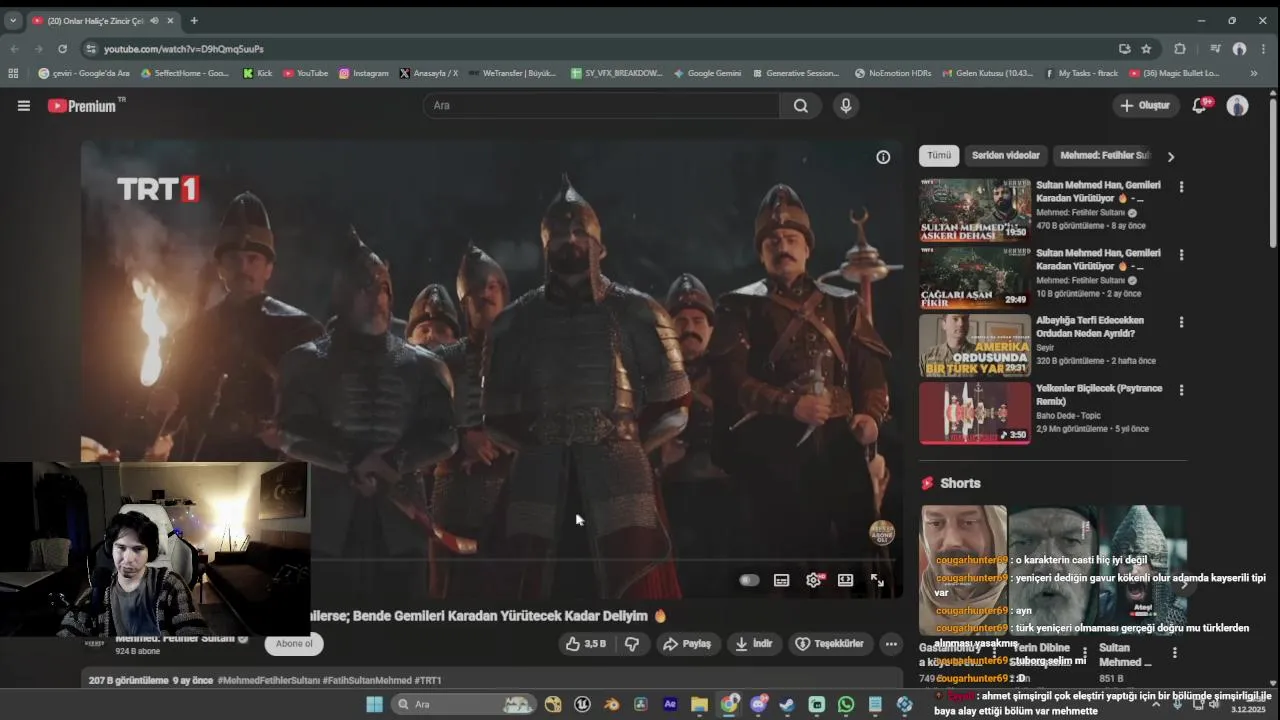Share video via Paylaş button
Screen dimensions: 1280x720
687,644
